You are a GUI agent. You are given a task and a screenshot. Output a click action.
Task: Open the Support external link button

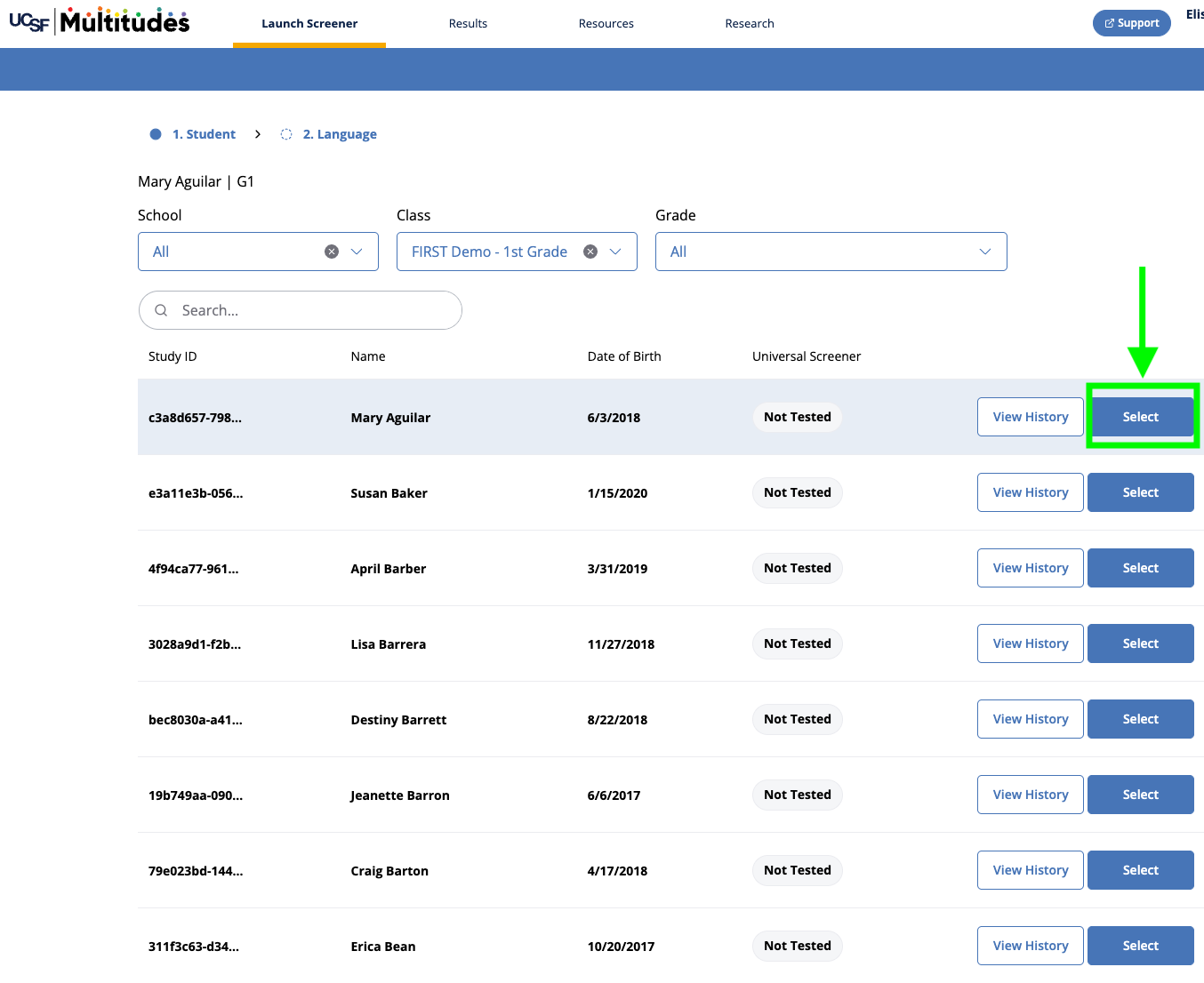click(1131, 23)
